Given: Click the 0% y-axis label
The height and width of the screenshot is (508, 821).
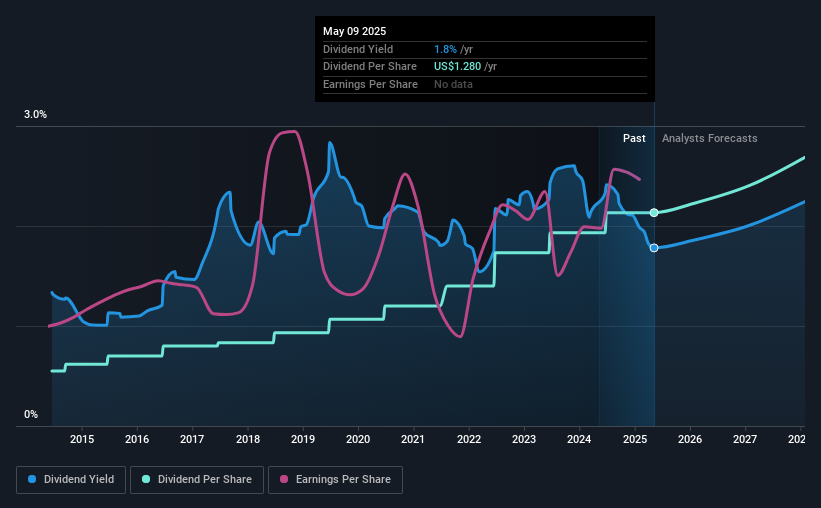Looking at the screenshot, I should click(31, 414).
